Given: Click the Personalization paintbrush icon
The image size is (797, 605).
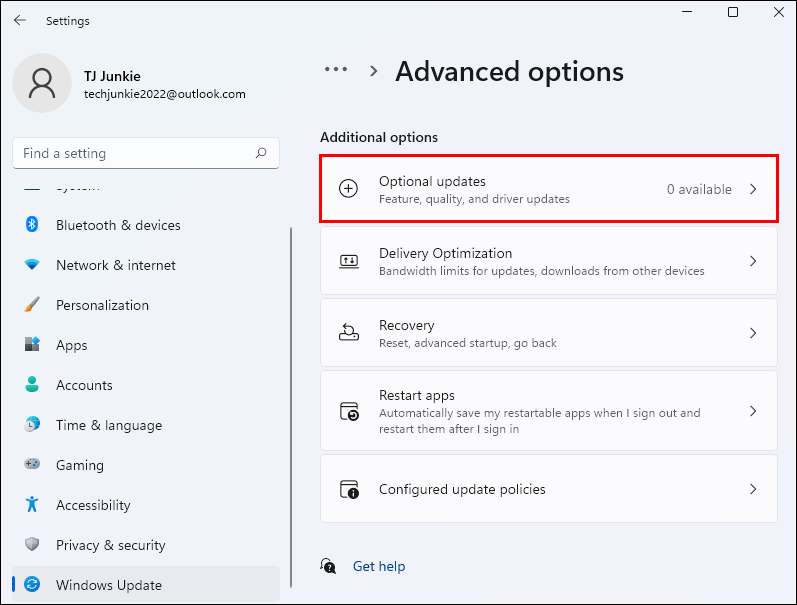Looking at the screenshot, I should (x=32, y=305).
